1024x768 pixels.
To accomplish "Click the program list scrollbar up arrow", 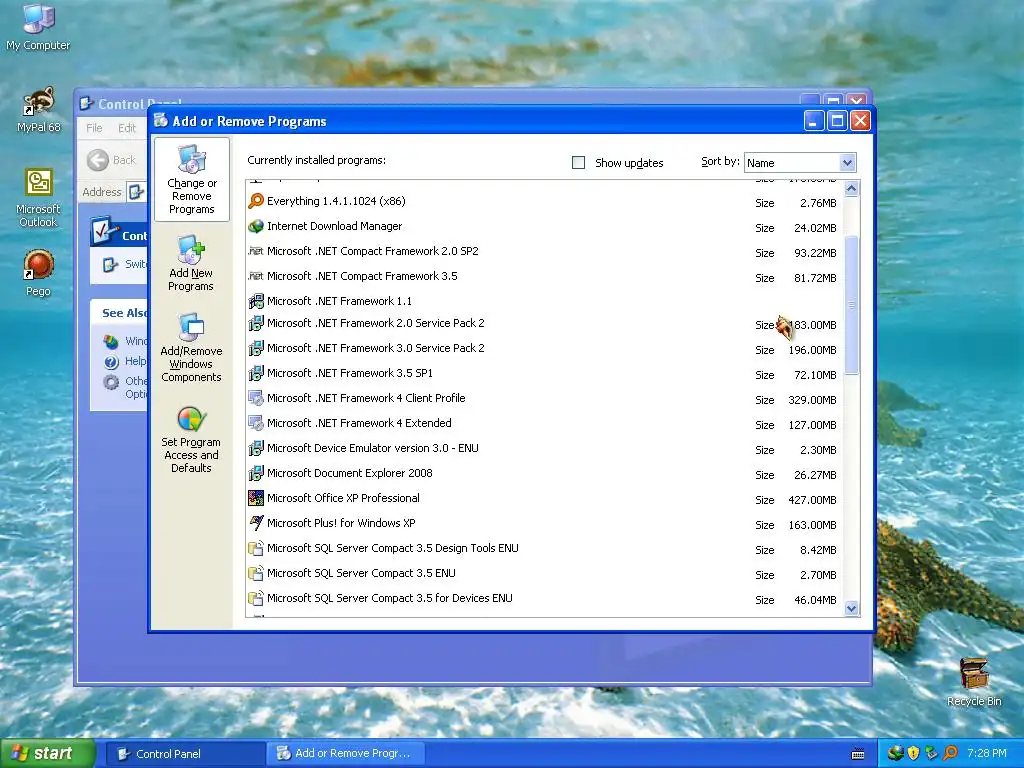I will click(851, 189).
